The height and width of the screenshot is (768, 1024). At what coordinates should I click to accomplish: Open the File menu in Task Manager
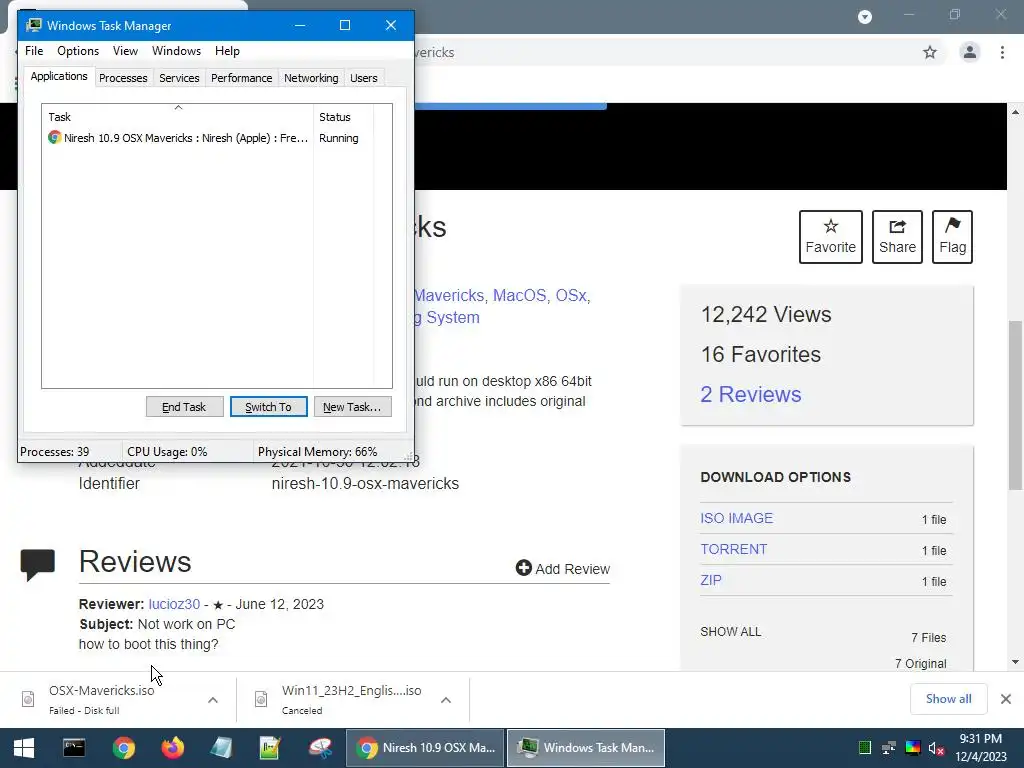34,51
